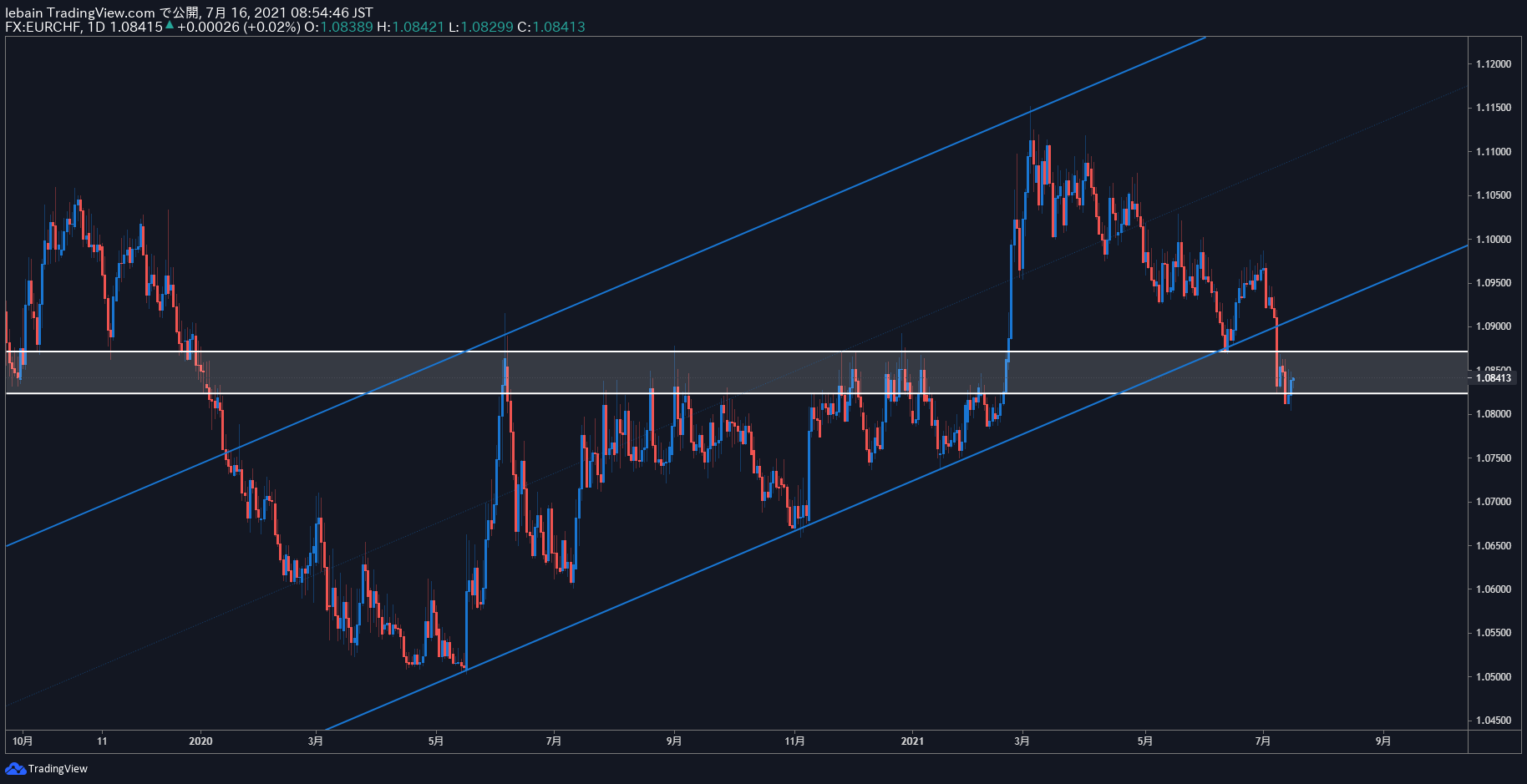Image resolution: width=1527 pixels, height=784 pixels.
Task: Click the 7月 label after 2021
Action: click(x=1263, y=741)
